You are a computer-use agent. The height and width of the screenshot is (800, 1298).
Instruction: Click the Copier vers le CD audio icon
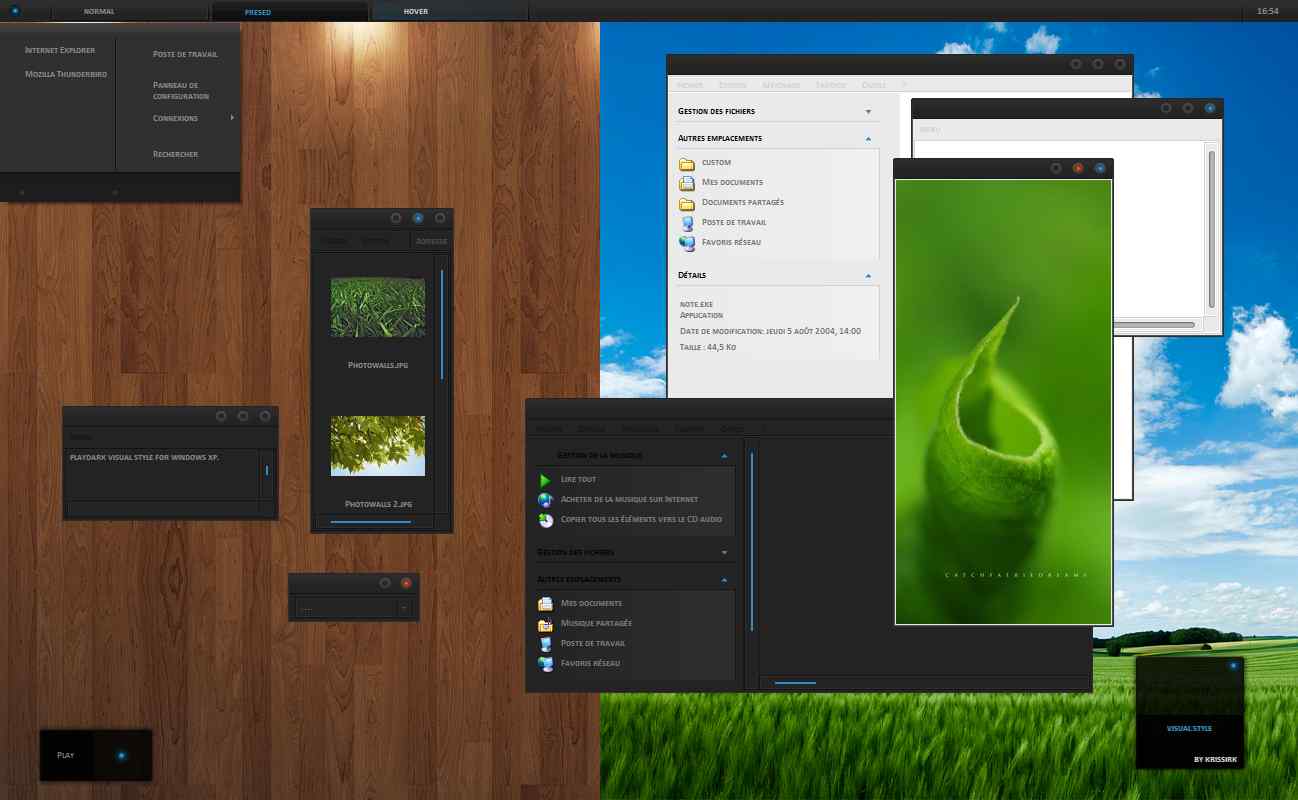pos(545,520)
